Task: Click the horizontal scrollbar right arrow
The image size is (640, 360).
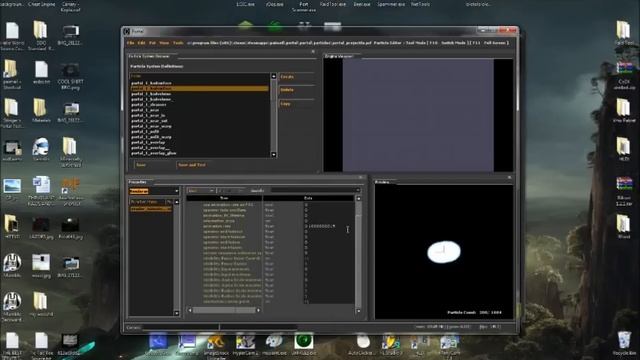Action: point(258,310)
